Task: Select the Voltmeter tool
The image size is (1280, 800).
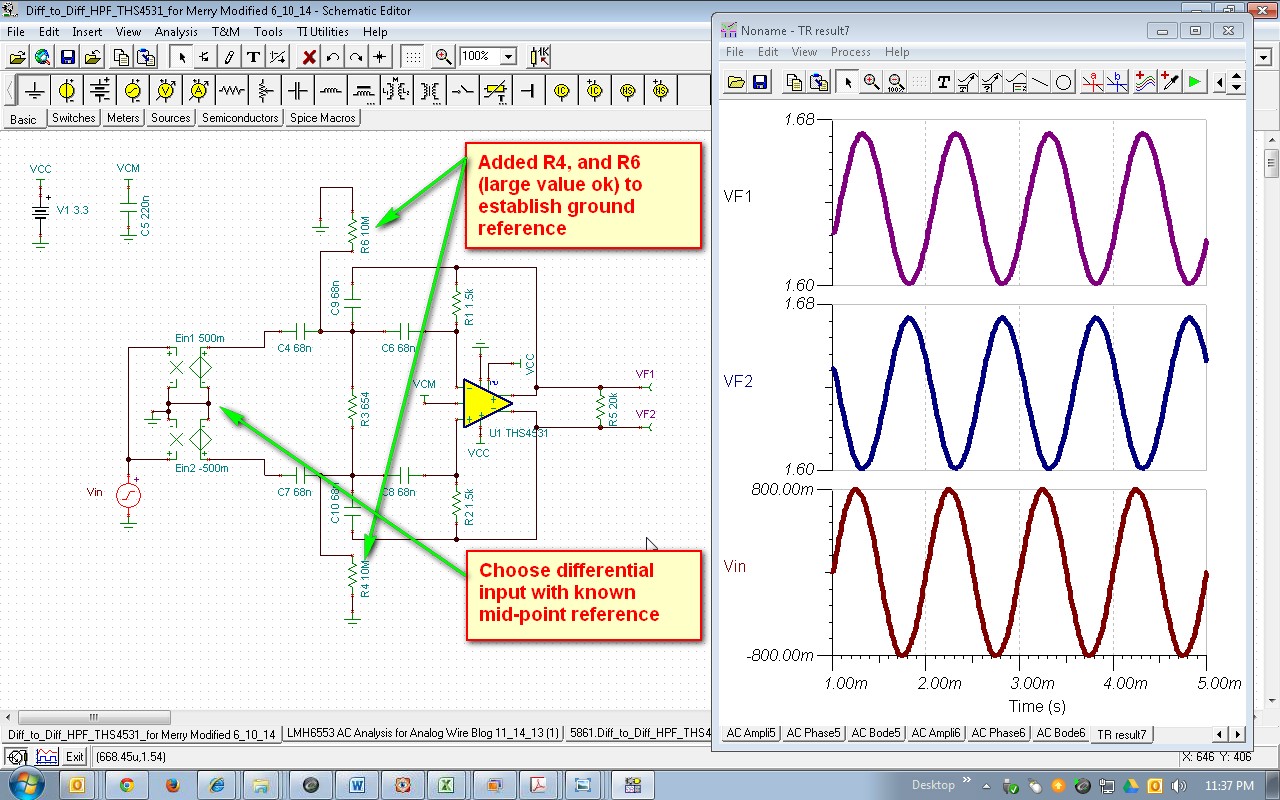Action: pyautogui.click(x=166, y=90)
